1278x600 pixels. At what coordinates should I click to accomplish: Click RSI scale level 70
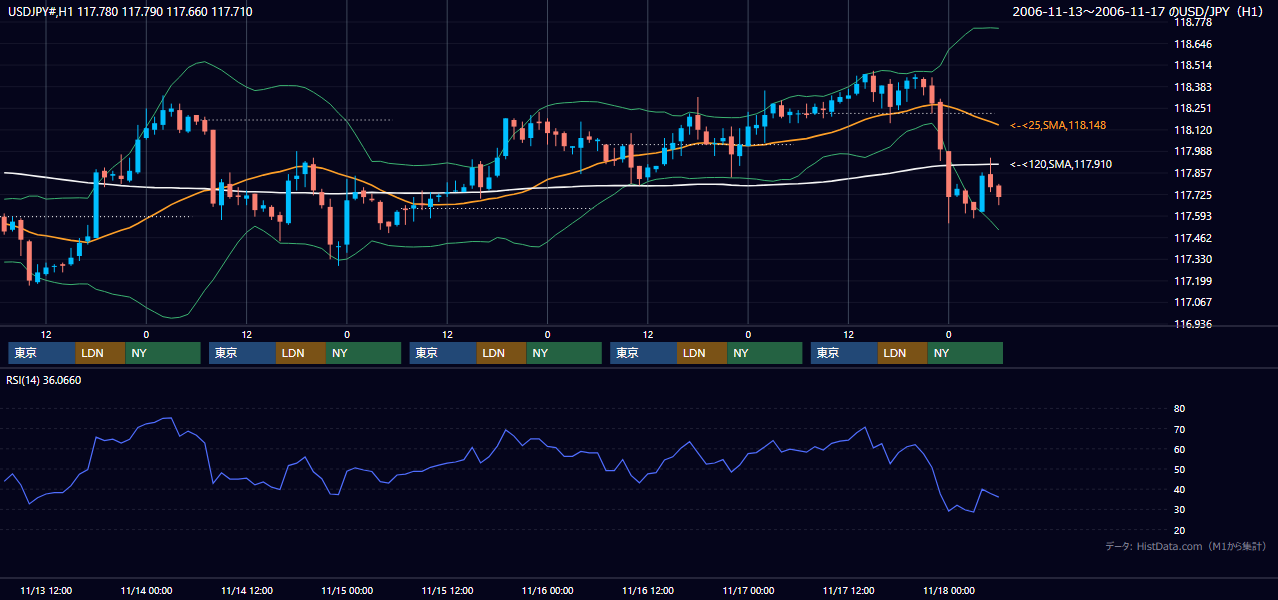(x=1179, y=429)
